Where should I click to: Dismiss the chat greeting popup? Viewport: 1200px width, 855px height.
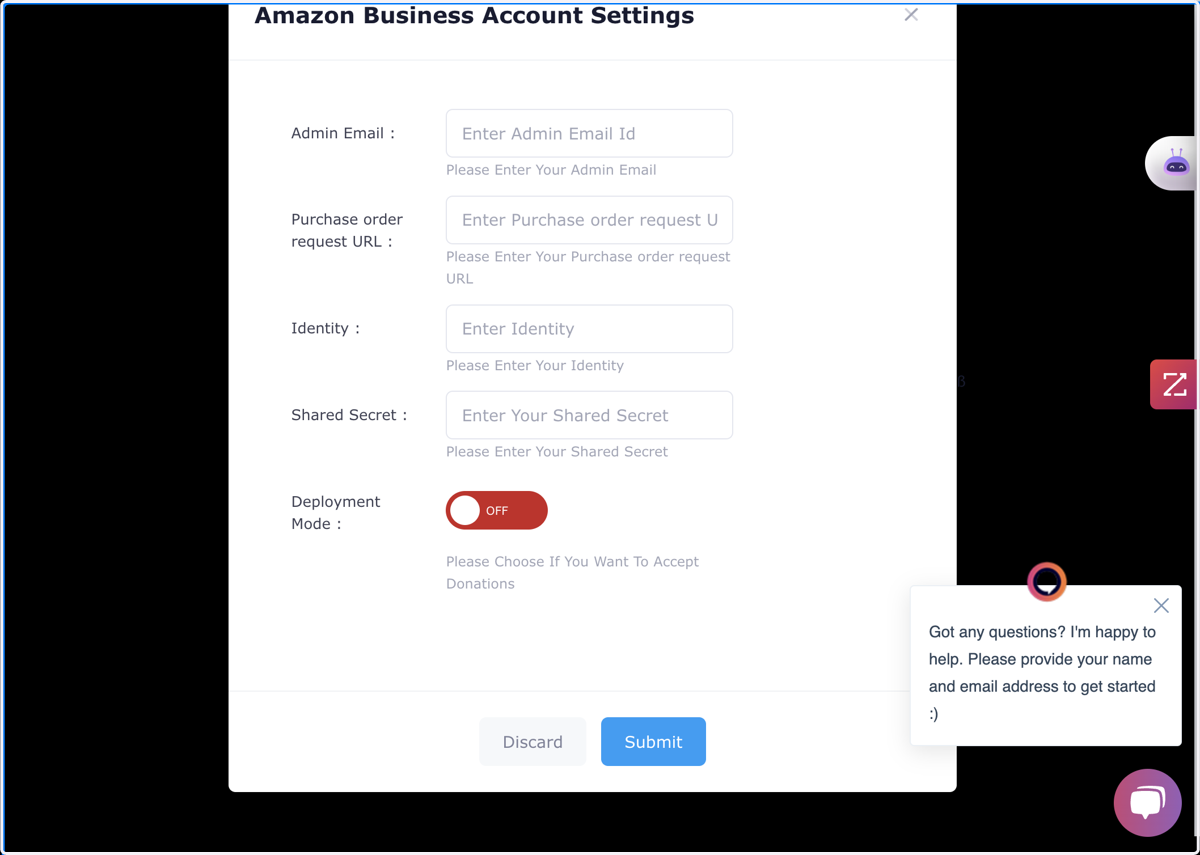click(x=1161, y=605)
